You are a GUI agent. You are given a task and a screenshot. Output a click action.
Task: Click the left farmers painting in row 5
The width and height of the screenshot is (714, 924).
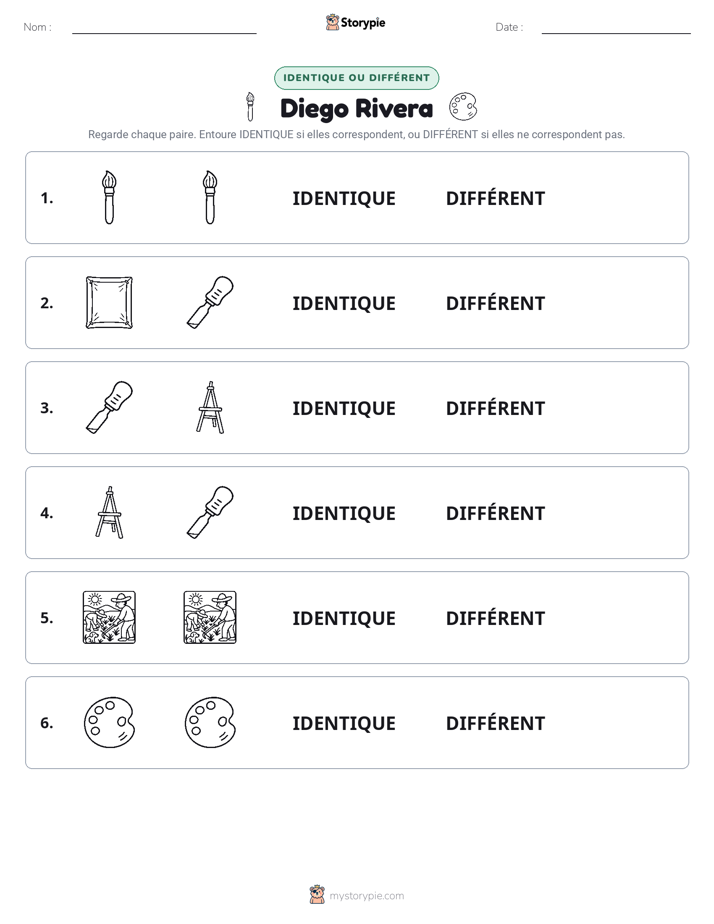point(109,617)
